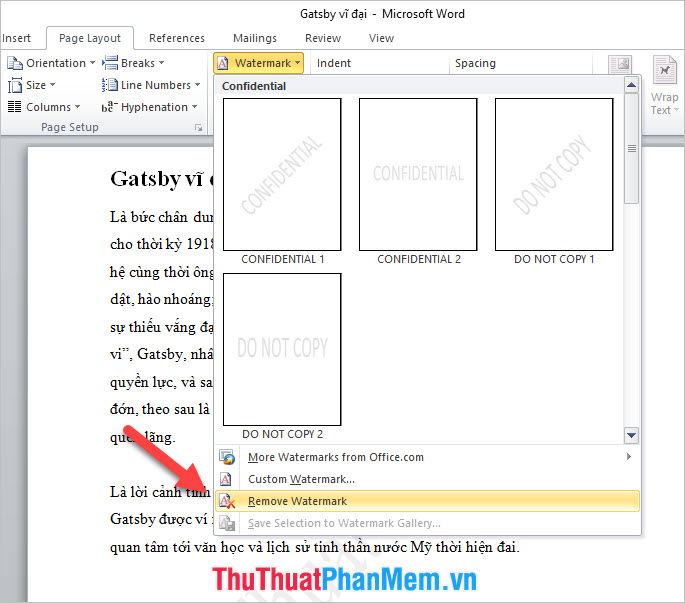Click the Position picture icon left of Wrap Text
Screen dimensions: 685x603
[x=620, y=65]
